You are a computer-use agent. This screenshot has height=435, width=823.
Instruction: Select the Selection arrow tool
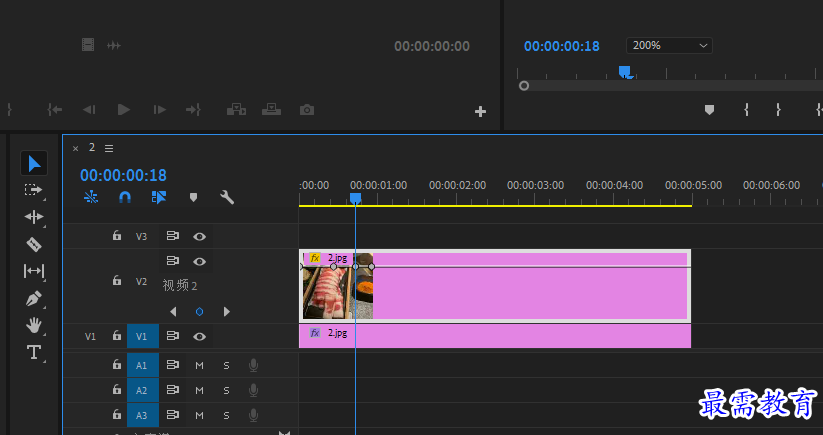tap(34, 163)
